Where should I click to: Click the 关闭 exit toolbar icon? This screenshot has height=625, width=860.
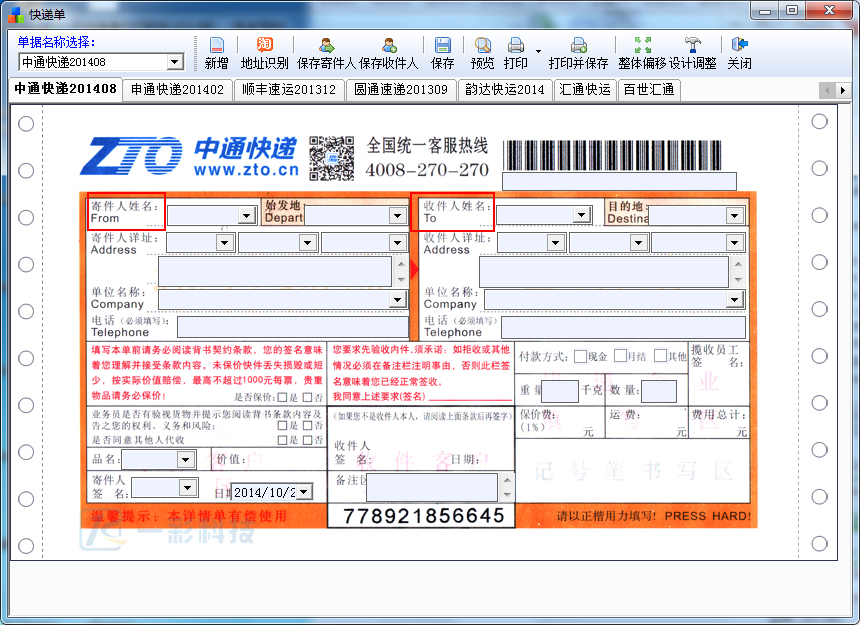pos(739,54)
